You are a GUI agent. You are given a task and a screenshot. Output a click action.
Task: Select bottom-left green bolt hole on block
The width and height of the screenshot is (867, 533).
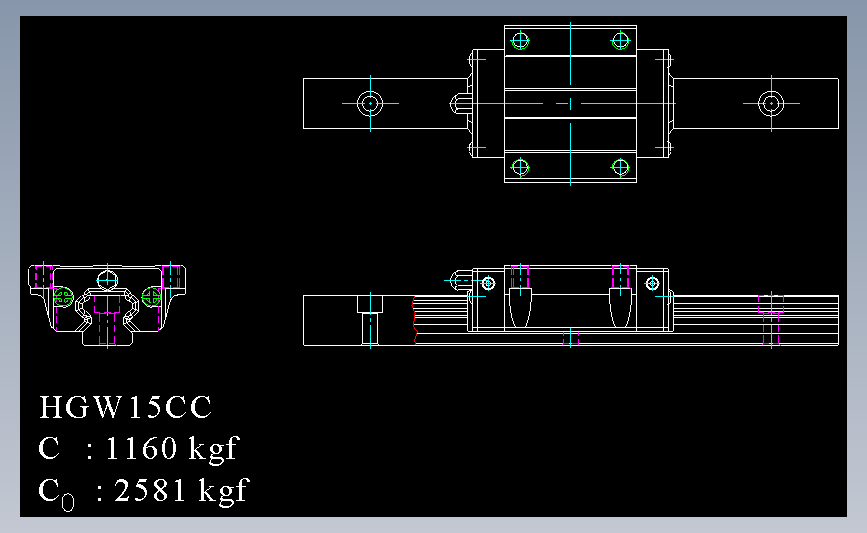point(520,167)
